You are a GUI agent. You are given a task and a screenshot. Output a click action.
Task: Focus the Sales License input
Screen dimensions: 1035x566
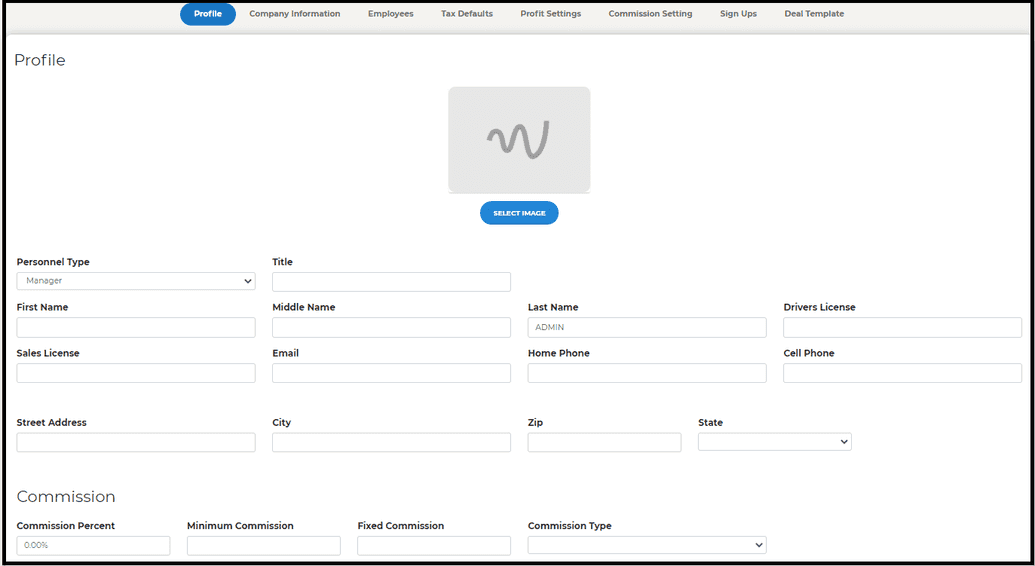click(136, 372)
